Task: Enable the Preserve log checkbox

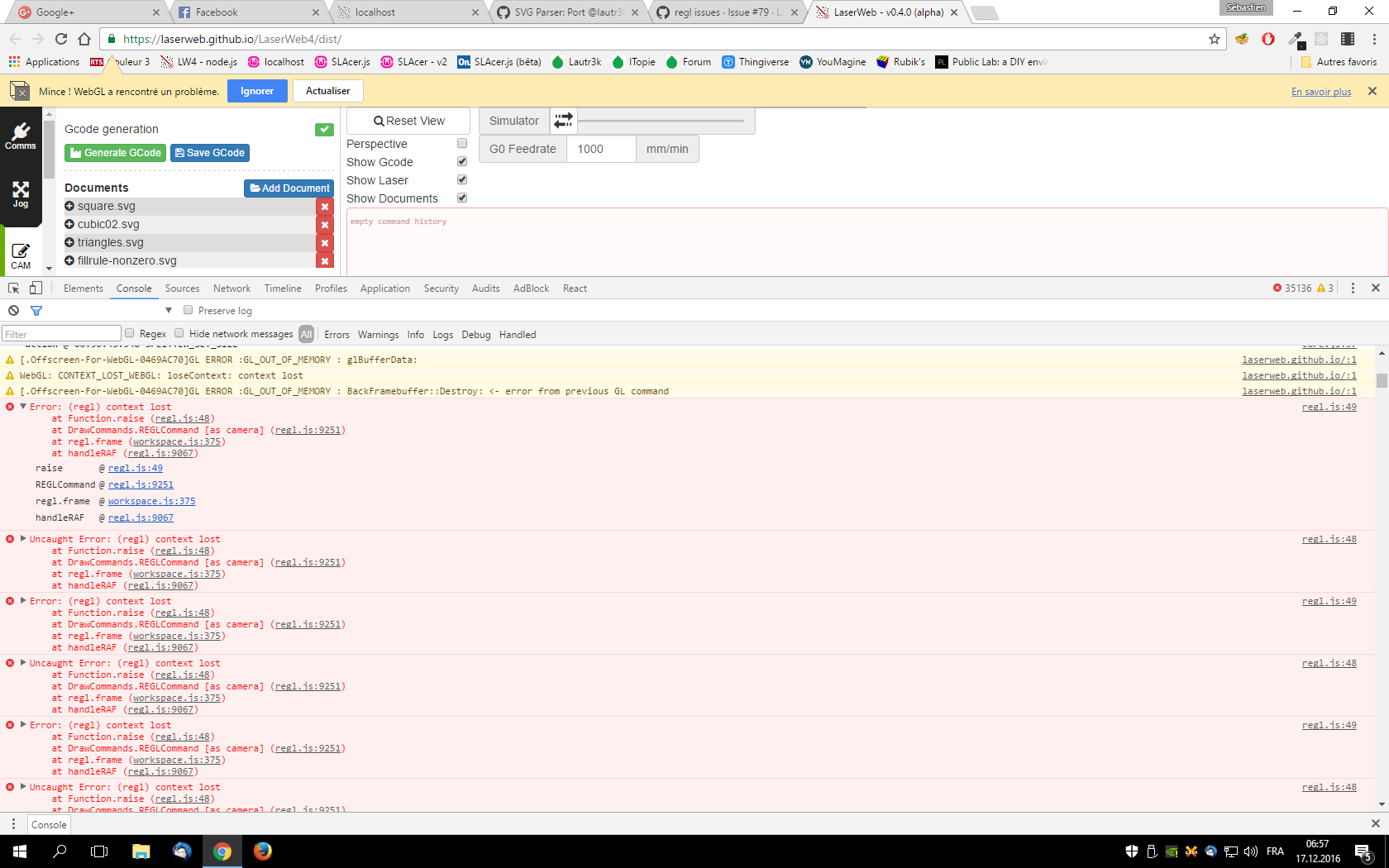Action: (x=189, y=311)
